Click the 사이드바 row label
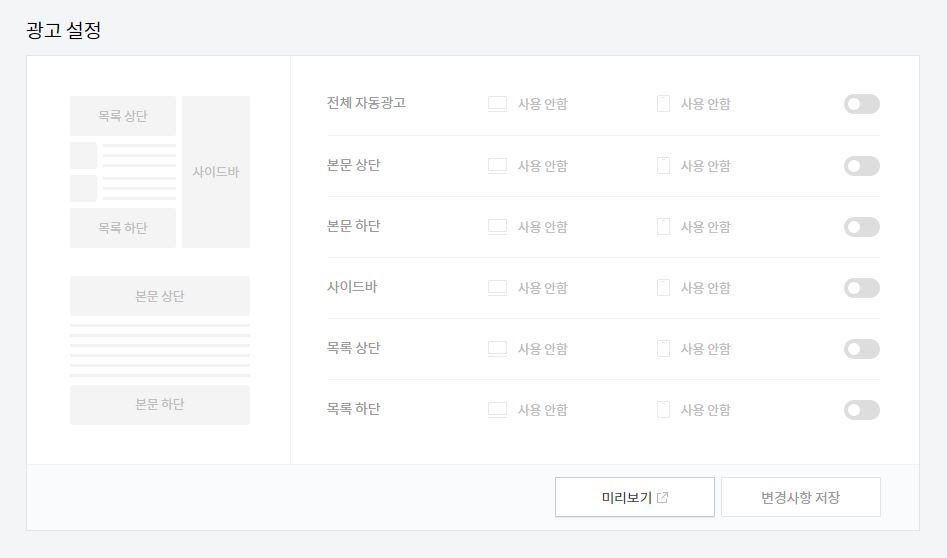This screenshot has width=947, height=558. coord(352,287)
